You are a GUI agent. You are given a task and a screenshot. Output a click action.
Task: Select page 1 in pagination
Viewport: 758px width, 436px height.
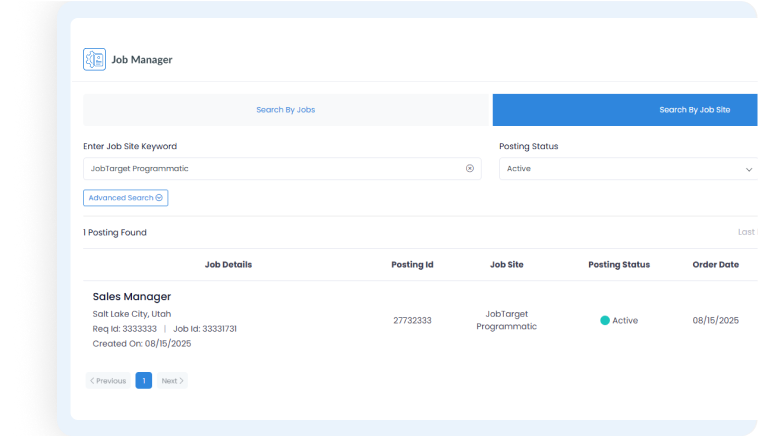pyautogui.click(x=144, y=380)
